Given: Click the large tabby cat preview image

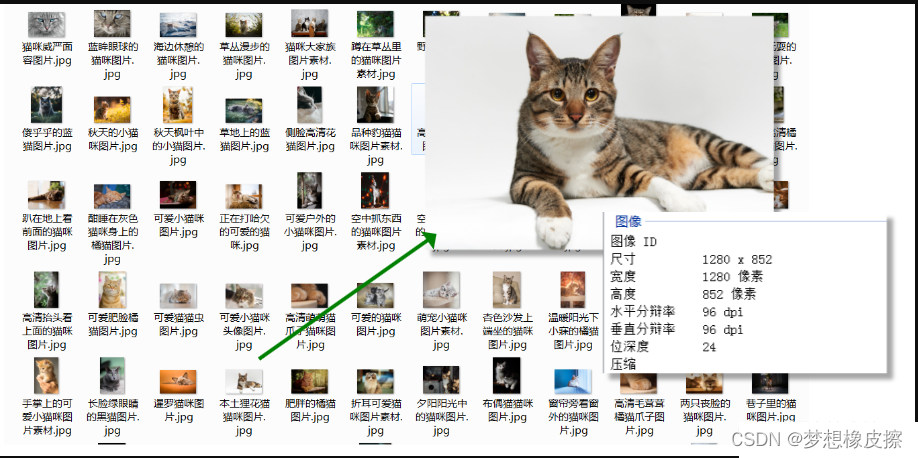Looking at the screenshot, I should (598, 132).
